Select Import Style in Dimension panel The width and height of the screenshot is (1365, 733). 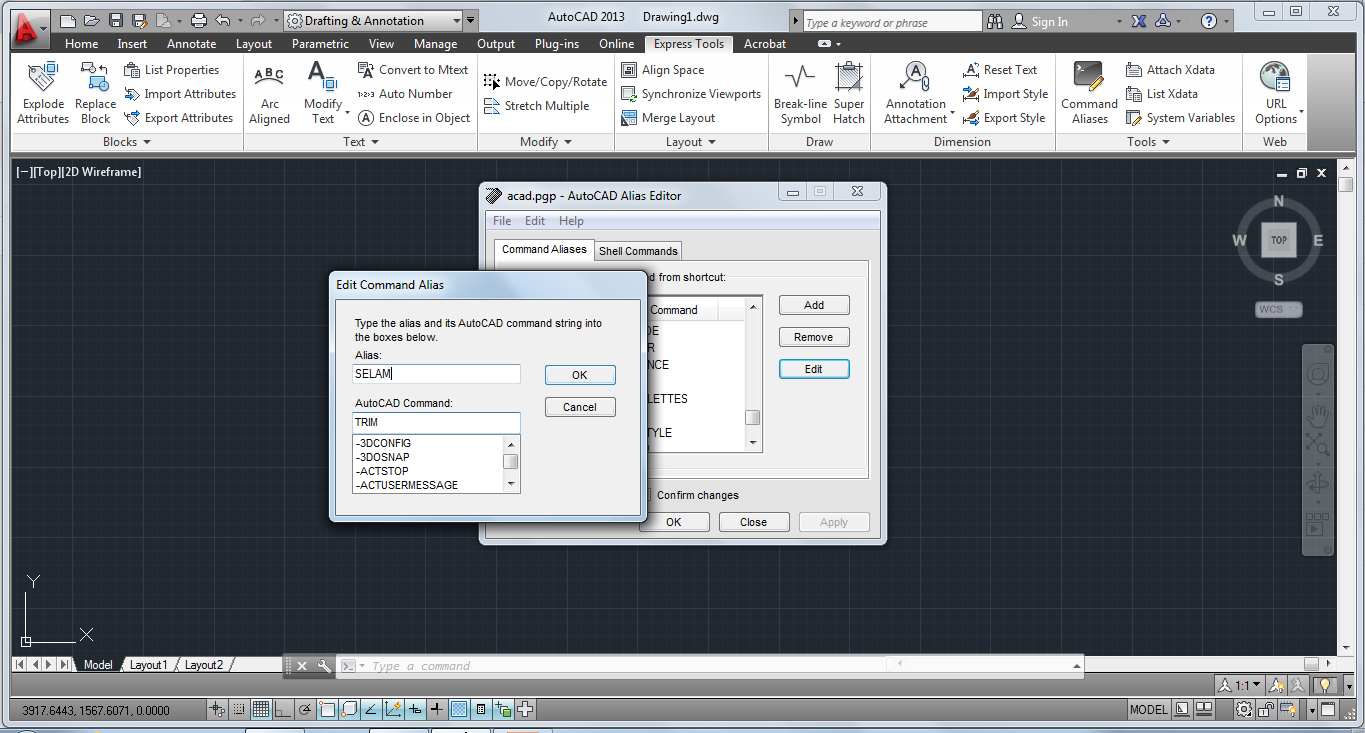coord(1005,94)
